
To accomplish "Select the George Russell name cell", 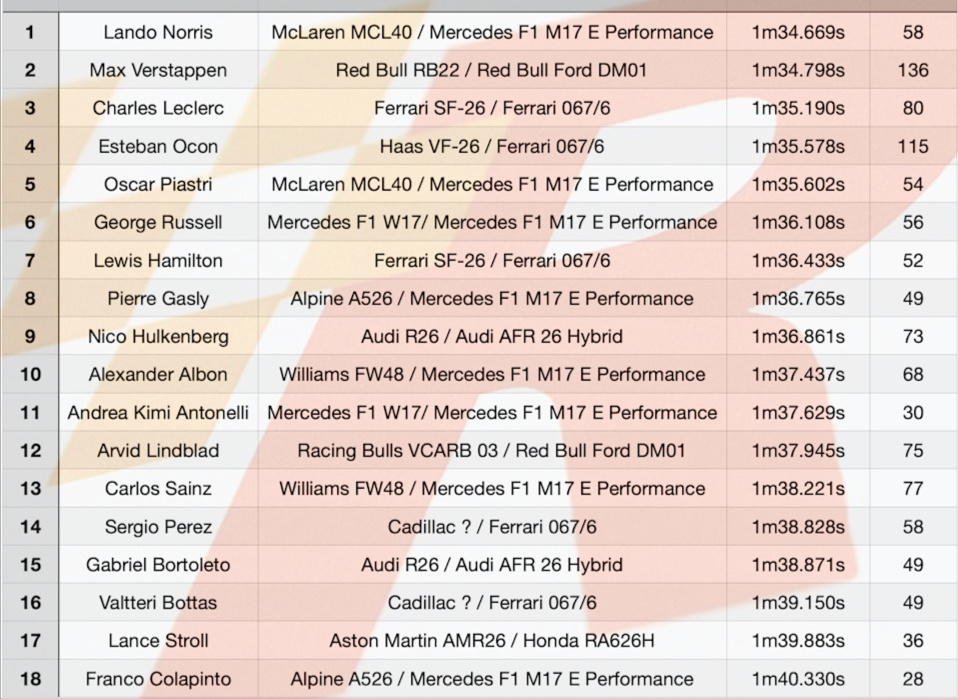I will pos(158,222).
